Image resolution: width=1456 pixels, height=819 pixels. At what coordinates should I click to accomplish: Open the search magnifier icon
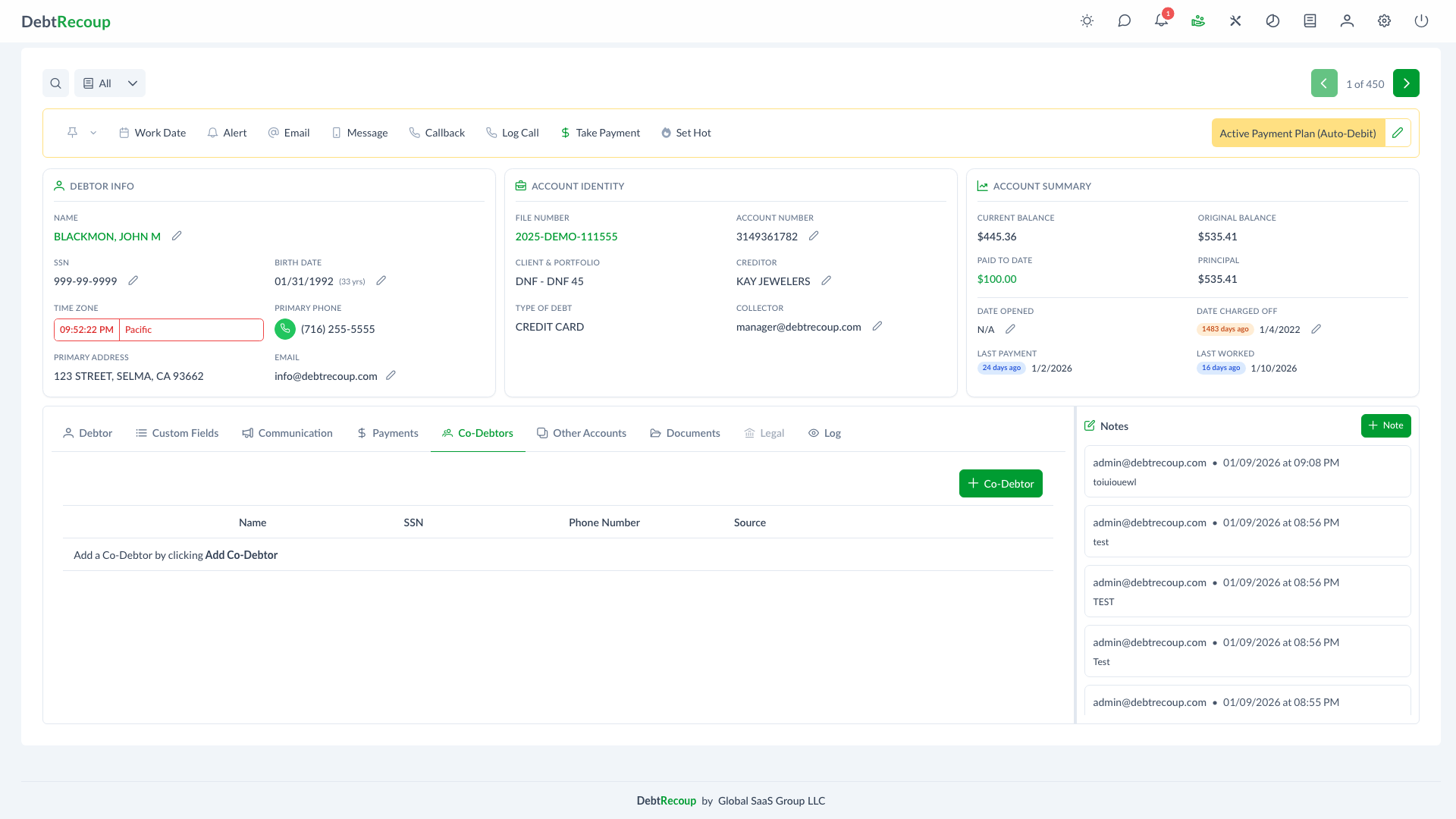[55, 83]
